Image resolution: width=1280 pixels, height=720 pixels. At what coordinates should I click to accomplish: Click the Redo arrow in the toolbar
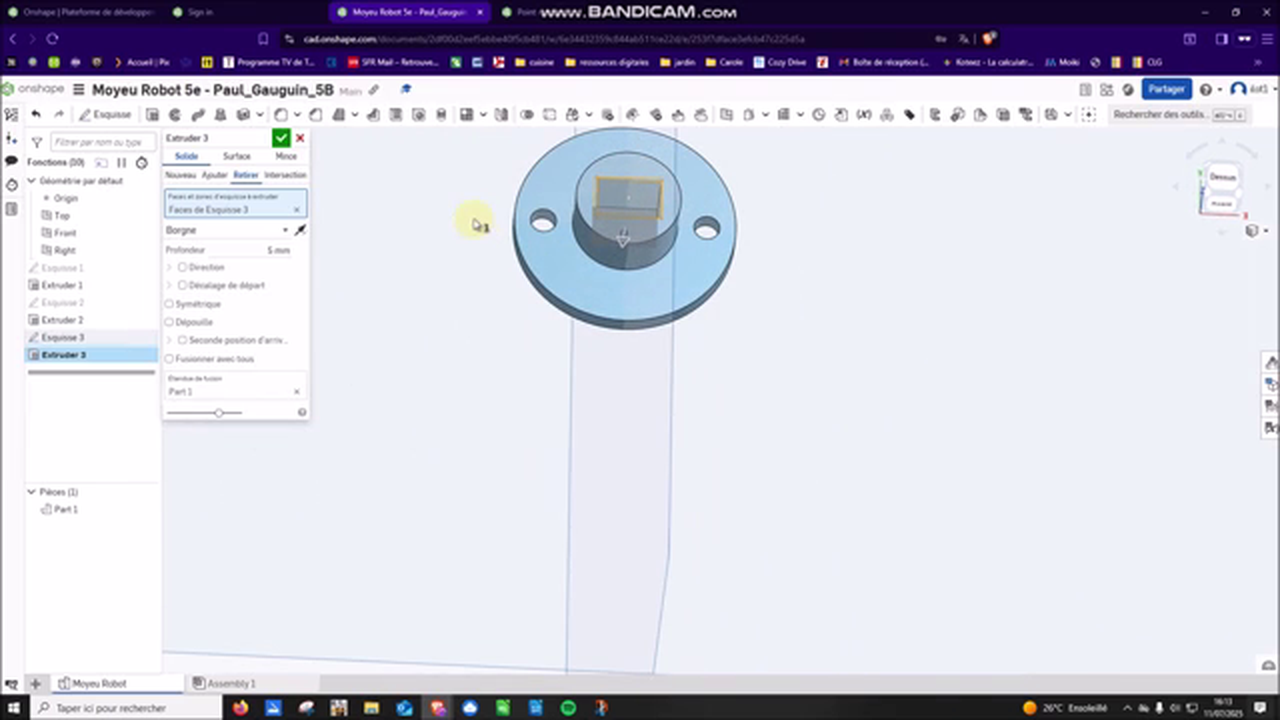click(x=58, y=113)
